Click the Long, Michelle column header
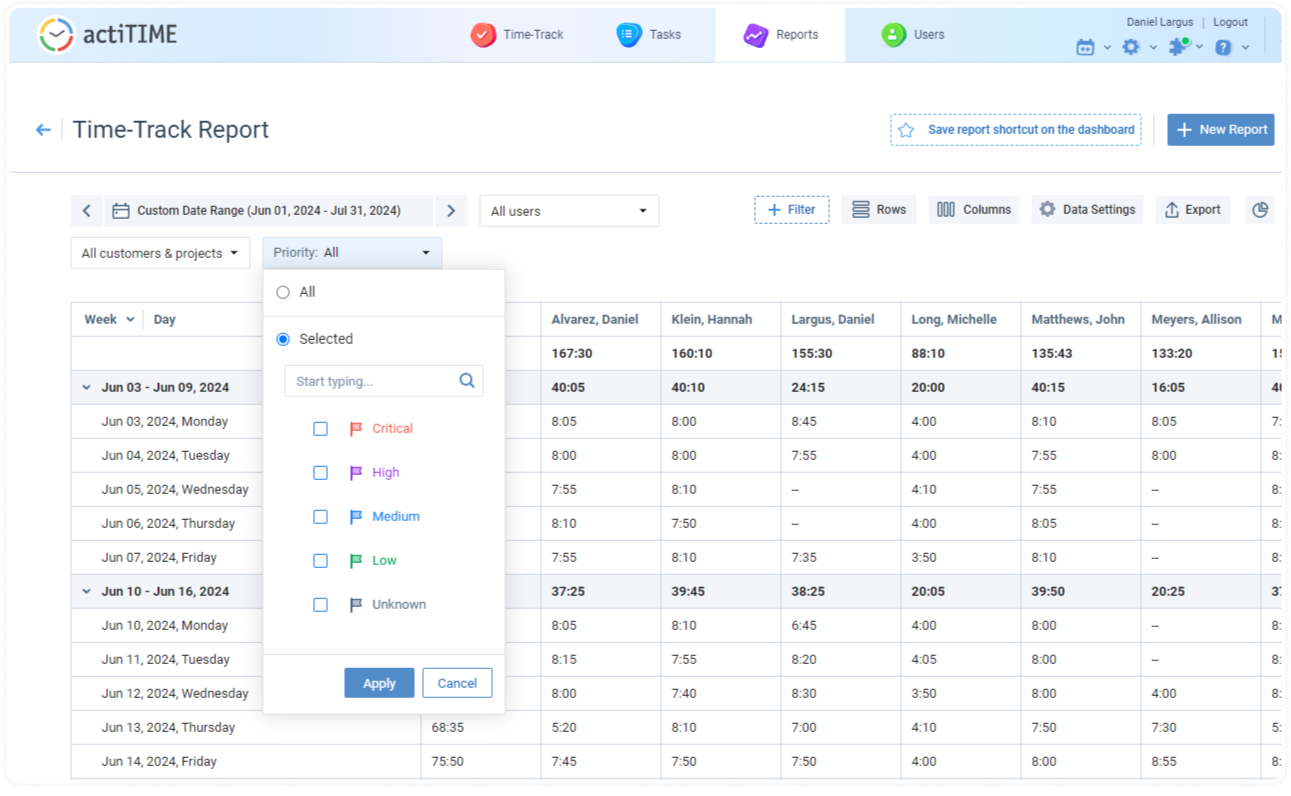1291x796 pixels. pyautogui.click(x=954, y=320)
